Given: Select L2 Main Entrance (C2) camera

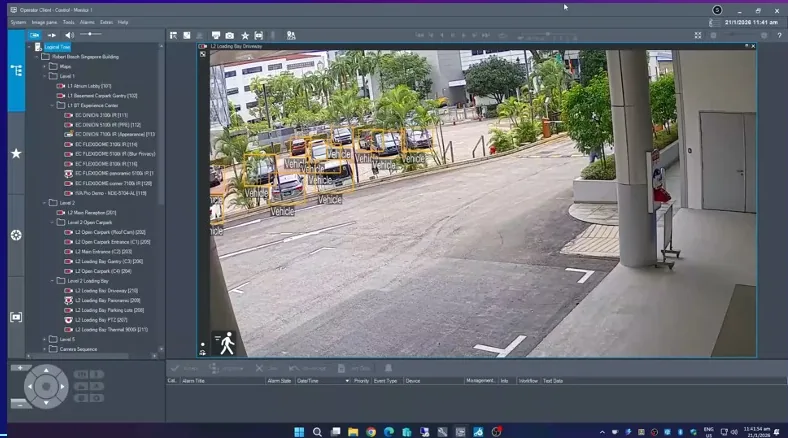Looking at the screenshot, I should point(104,252).
